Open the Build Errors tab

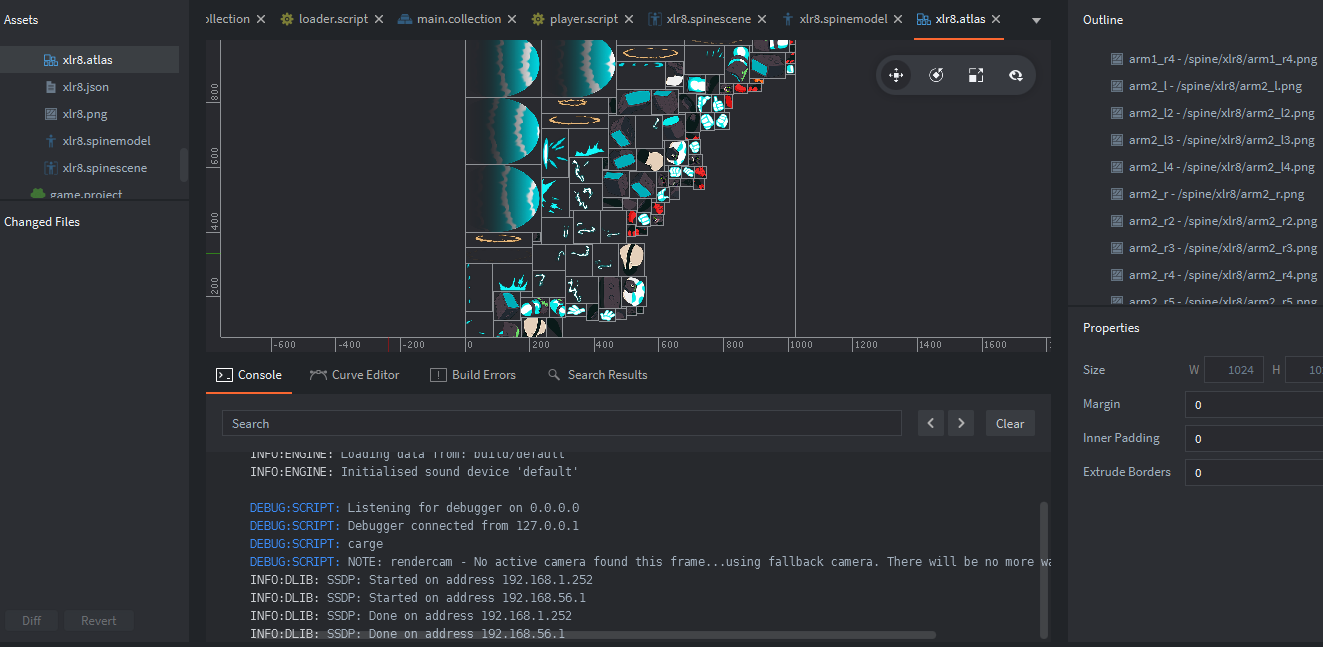tap(473, 375)
